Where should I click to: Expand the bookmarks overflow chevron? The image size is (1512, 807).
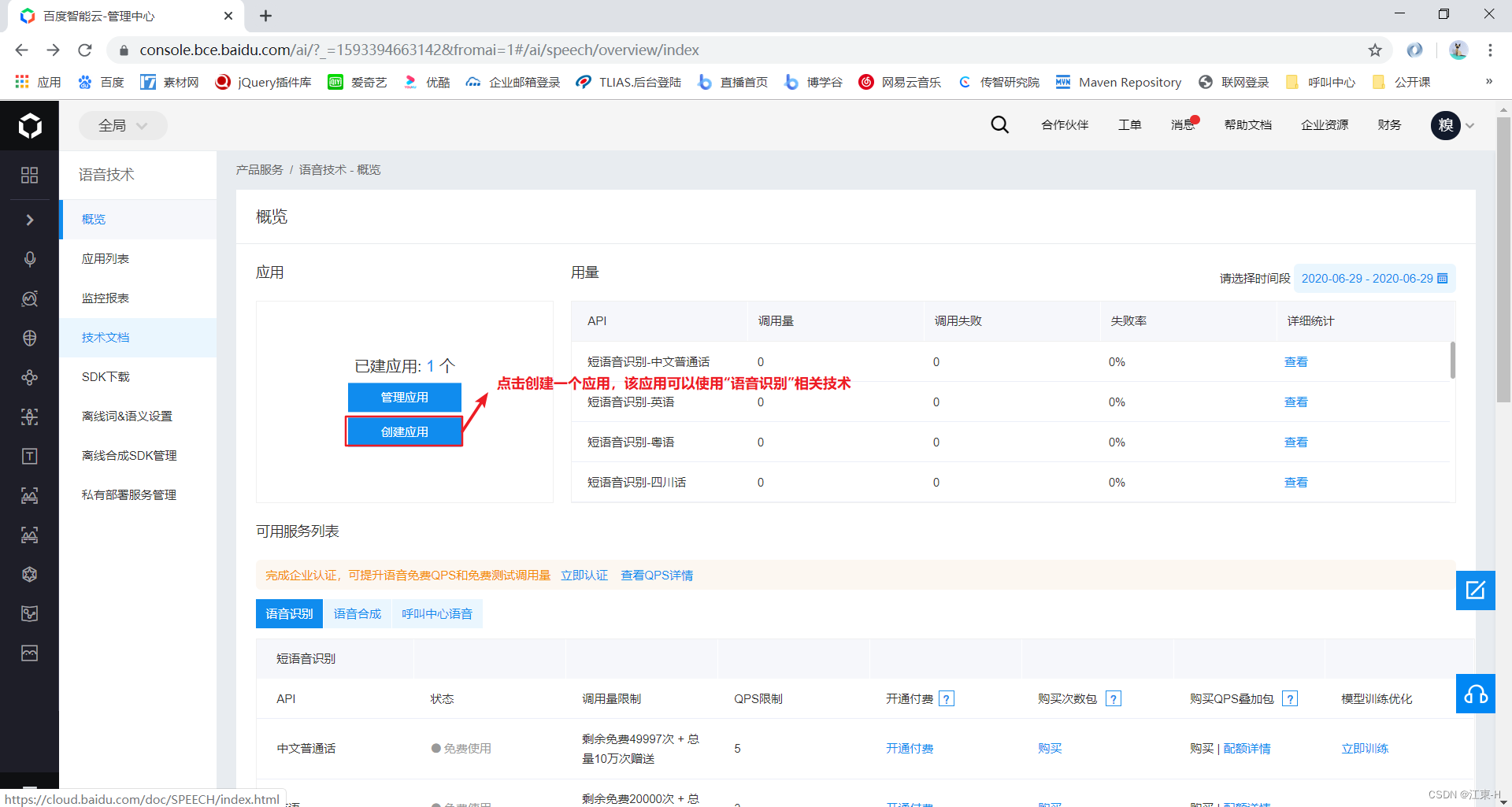point(1488,82)
